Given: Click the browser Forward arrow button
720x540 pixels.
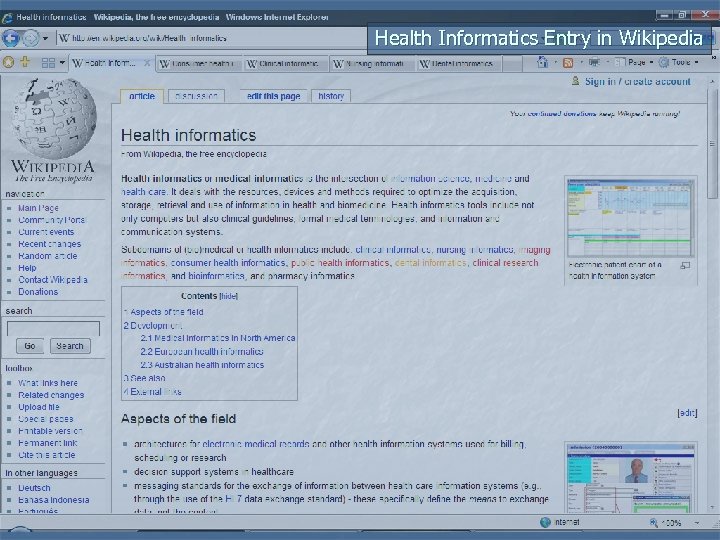Looking at the screenshot, I should click(x=30, y=38).
